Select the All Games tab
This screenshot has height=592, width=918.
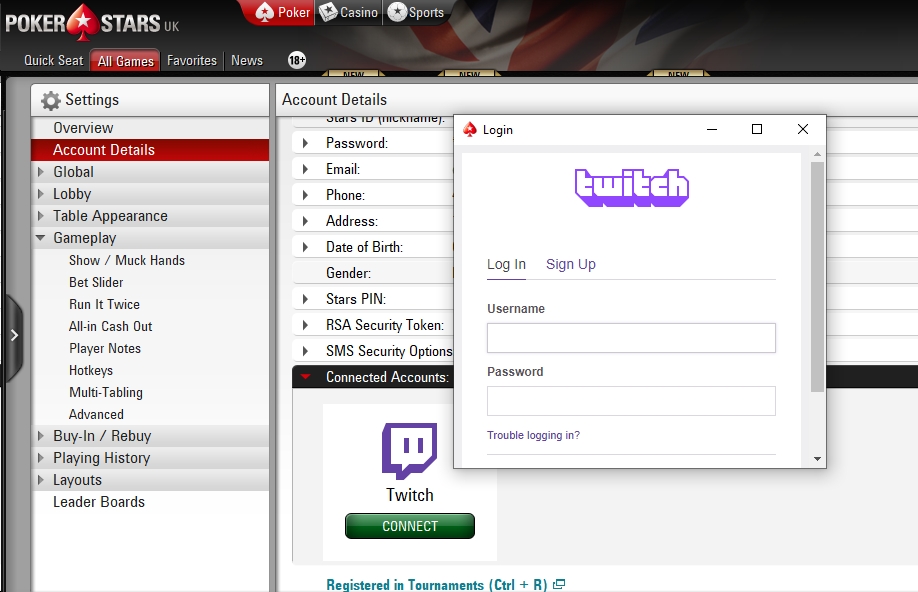125,61
